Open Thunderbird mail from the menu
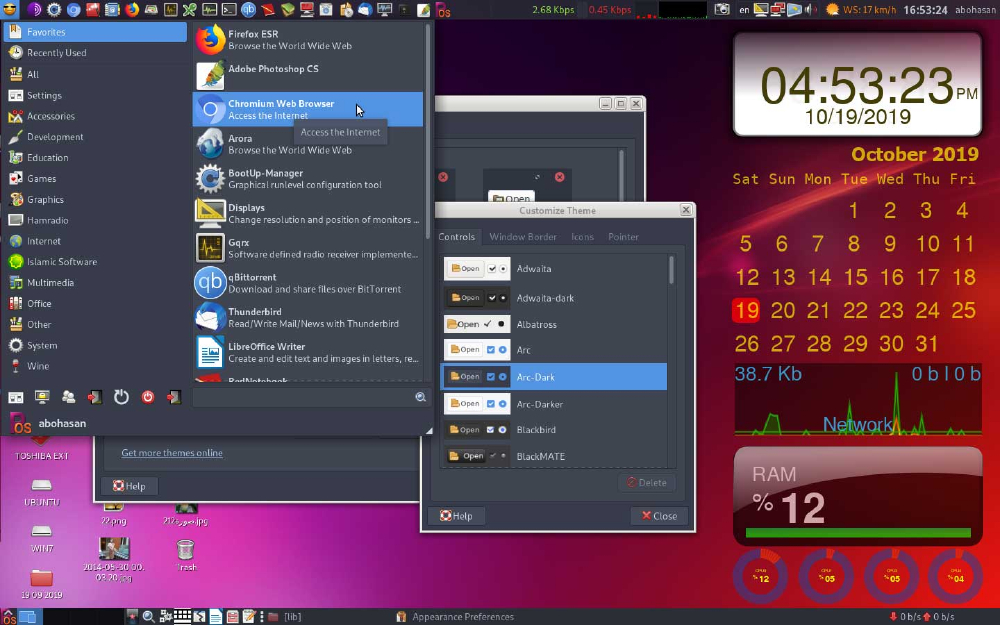Image resolution: width=1000 pixels, height=625 pixels. click(308, 318)
